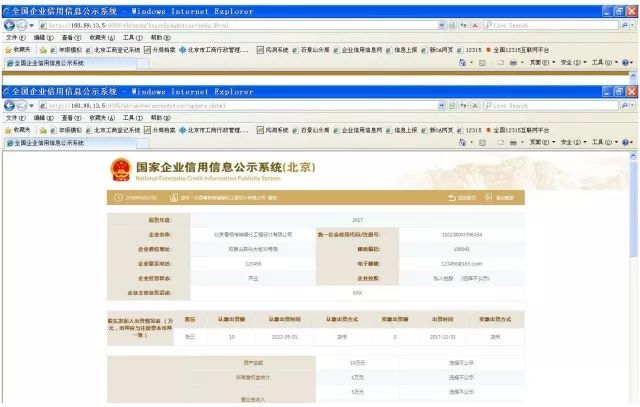The height and width of the screenshot is (407, 640).
Task: Open Home page icon in front window command bar
Action: coord(462,142)
